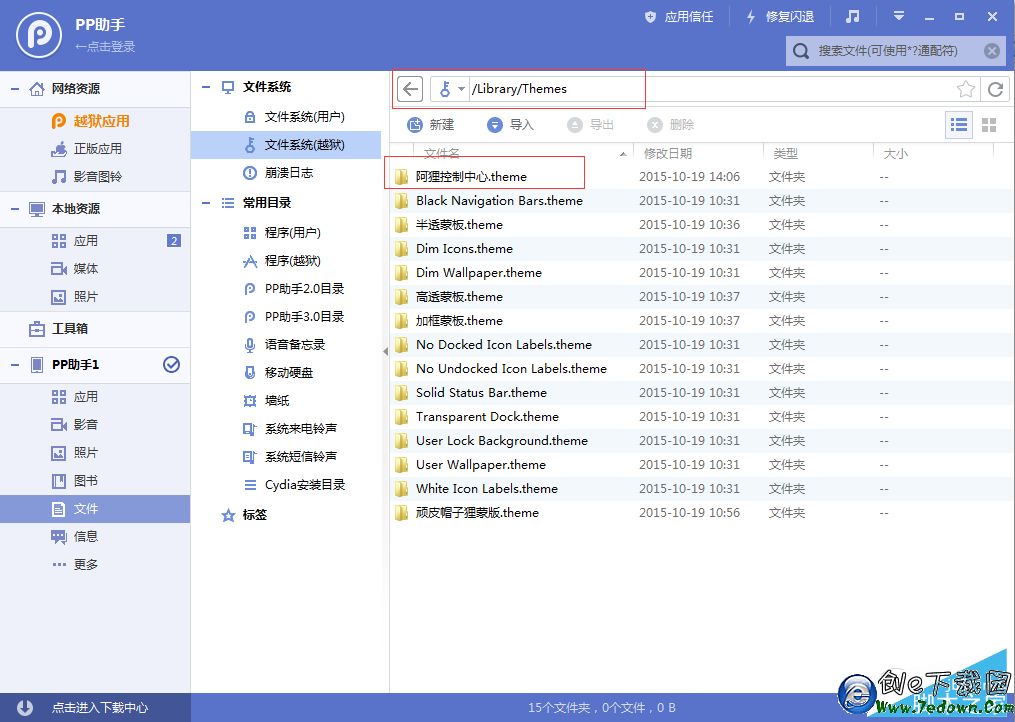Click the back navigation arrow
Image resolution: width=1015 pixels, height=722 pixels.
[x=410, y=88]
